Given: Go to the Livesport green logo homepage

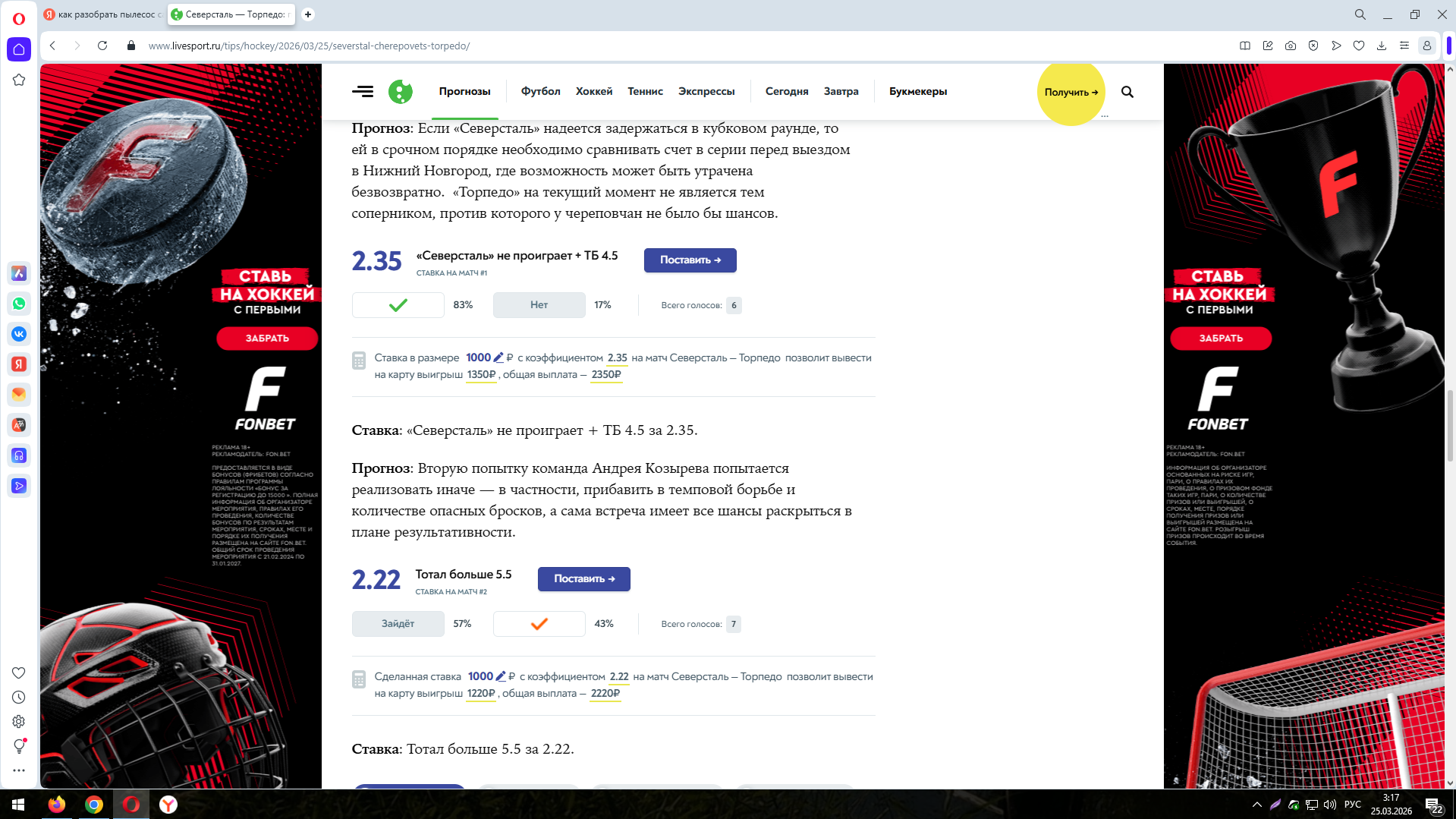Looking at the screenshot, I should pyautogui.click(x=401, y=92).
